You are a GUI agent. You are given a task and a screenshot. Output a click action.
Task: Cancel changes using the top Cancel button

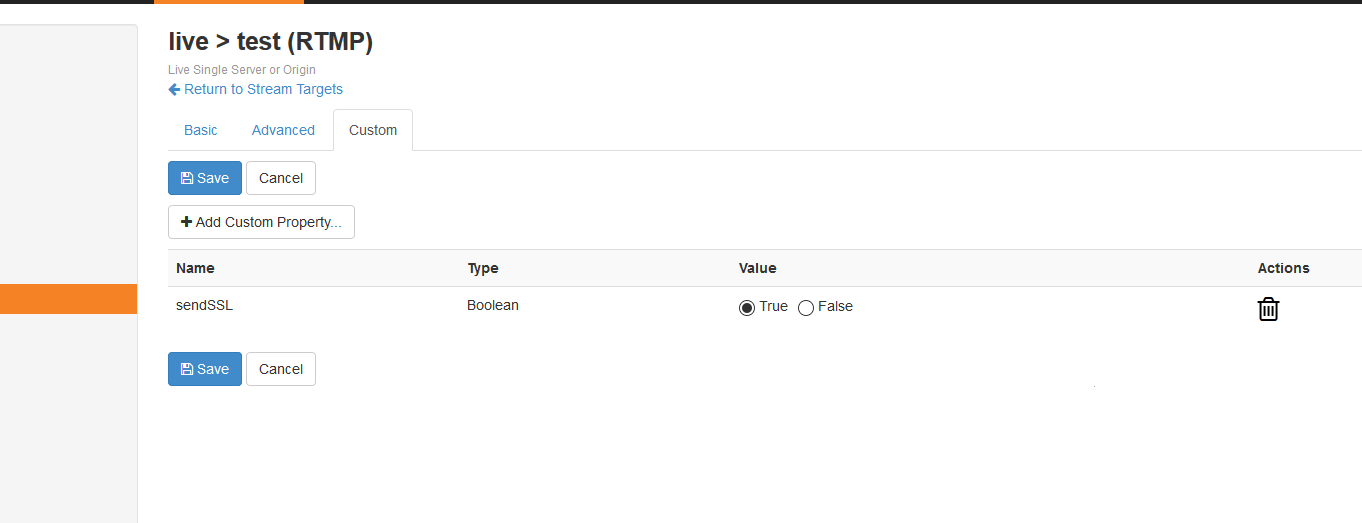coord(281,178)
